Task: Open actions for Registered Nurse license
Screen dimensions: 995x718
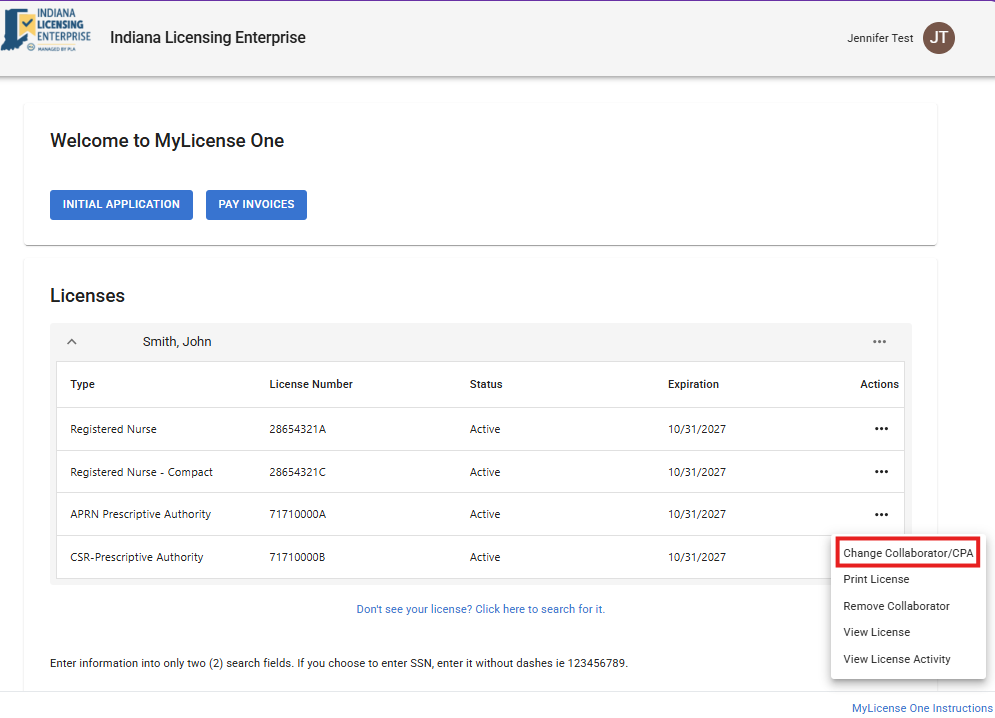Action: (881, 429)
